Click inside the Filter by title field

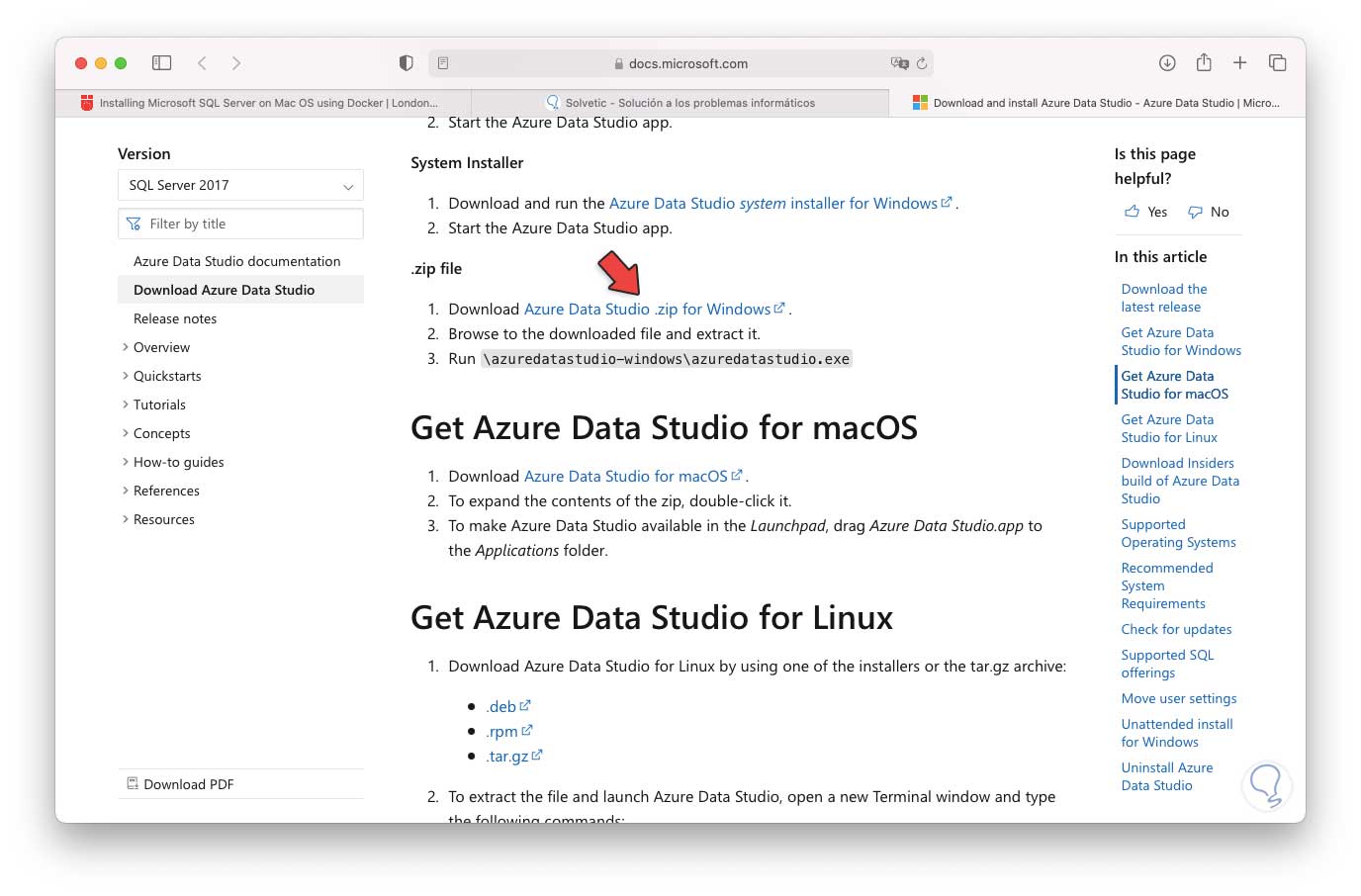pyautogui.click(x=240, y=223)
